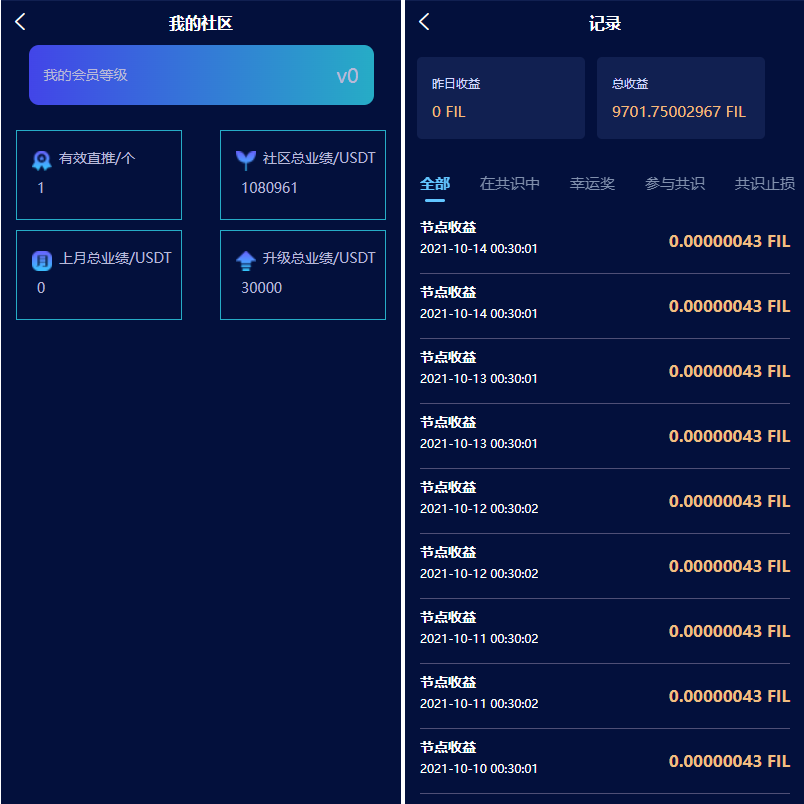Click the 0.00000043 FIL amount dated 2021-10-10
The width and height of the screenshot is (804, 804).
tap(729, 761)
